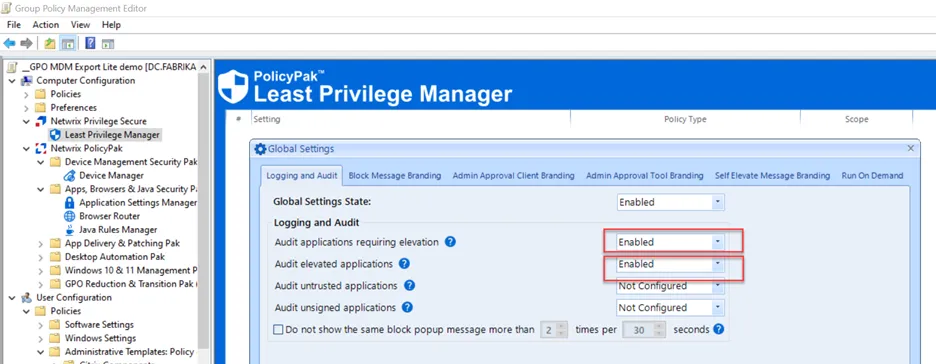Viewport: 936px width, 364px height.
Task: Click the PolicyPak shield logo in header
Action: (233, 87)
